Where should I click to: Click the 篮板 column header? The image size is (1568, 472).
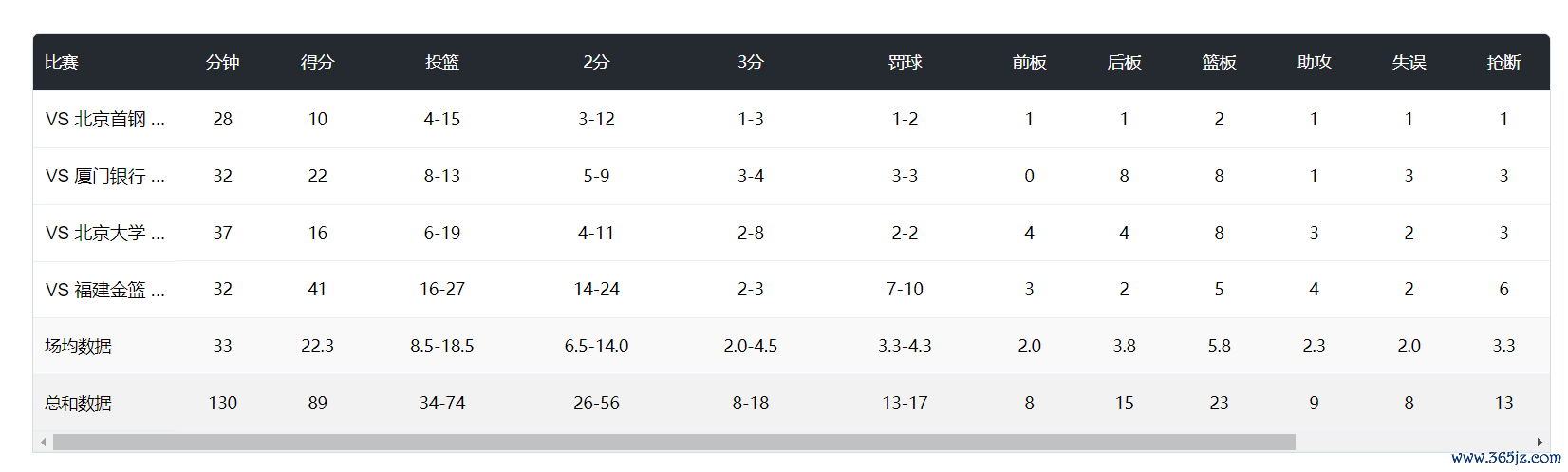pyautogui.click(x=1219, y=63)
